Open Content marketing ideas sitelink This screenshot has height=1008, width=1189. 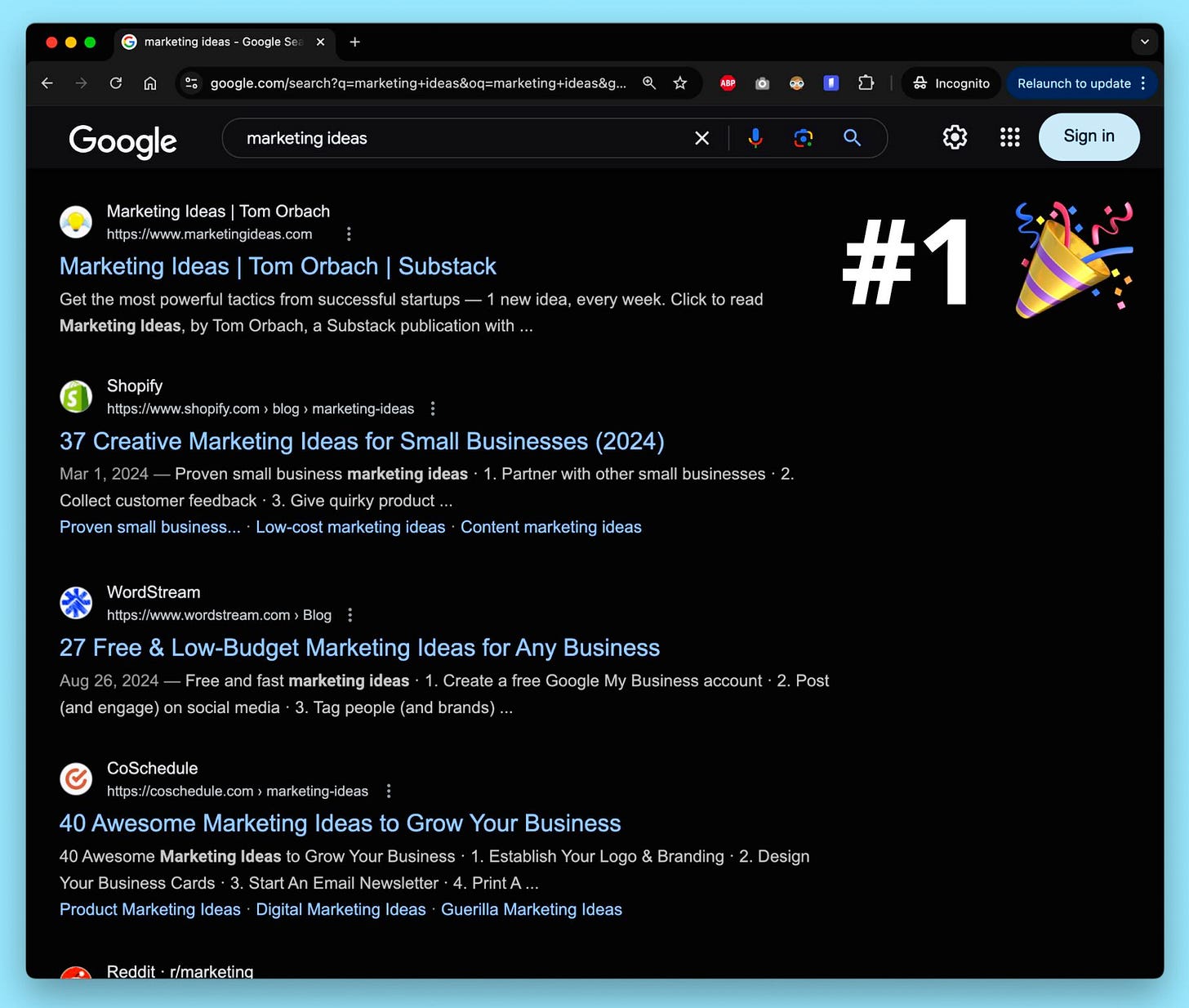point(551,527)
